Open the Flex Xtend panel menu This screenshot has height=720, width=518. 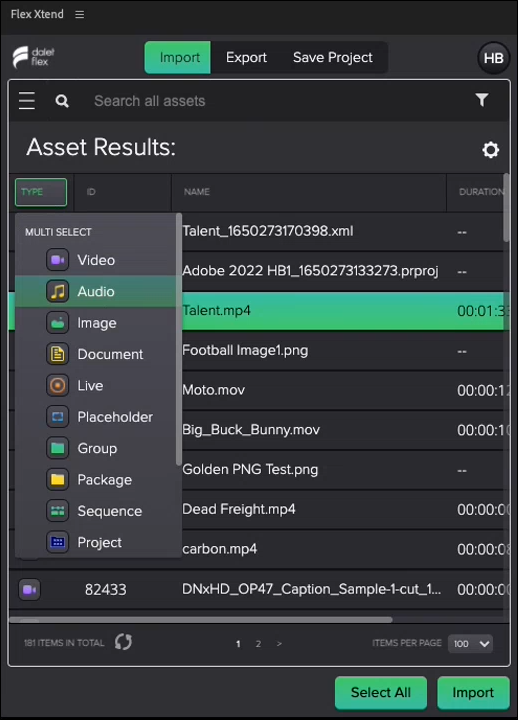pyautogui.click(x=79, y=14)
